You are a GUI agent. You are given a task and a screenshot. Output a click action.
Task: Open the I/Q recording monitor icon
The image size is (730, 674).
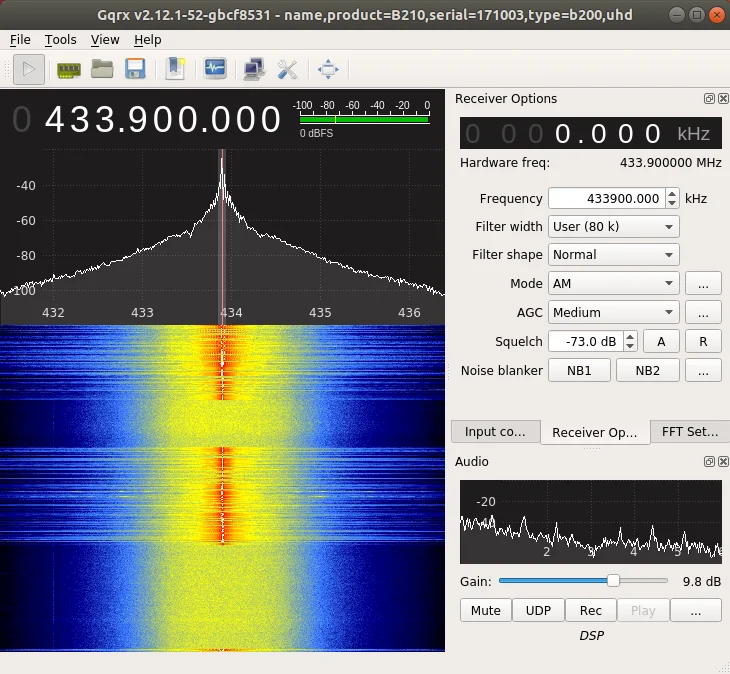coord(215,69)
